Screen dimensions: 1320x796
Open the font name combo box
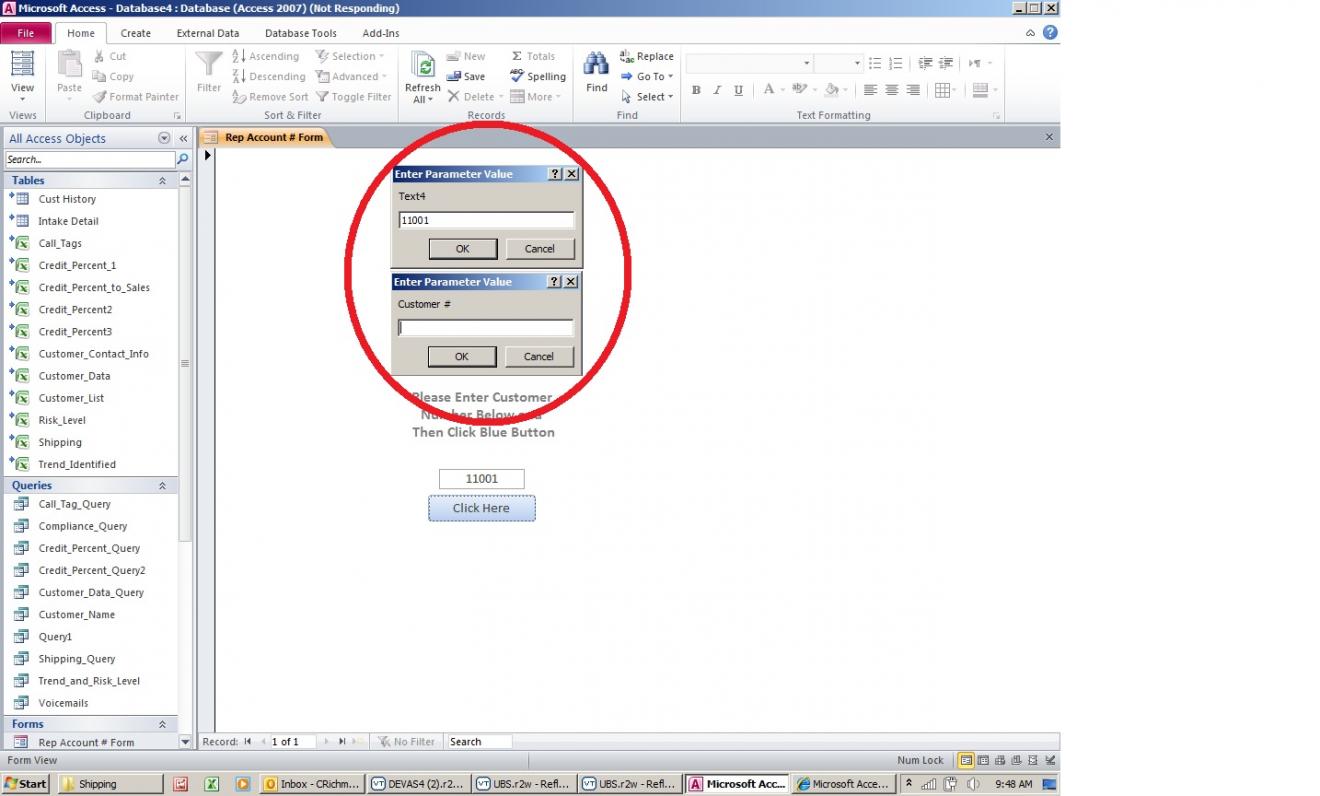(x=749, y=63)
